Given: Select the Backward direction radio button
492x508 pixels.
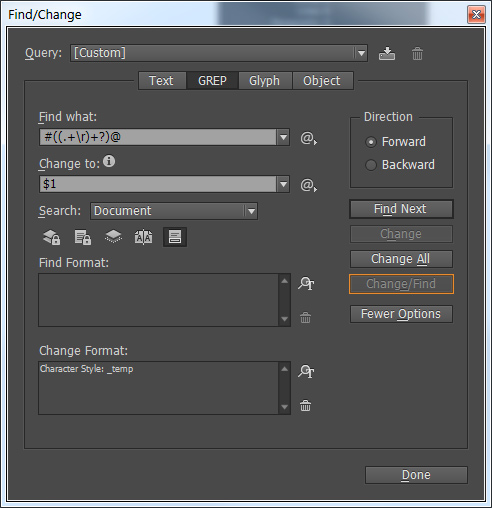Looking at the screenshot, I should (371, 165).
